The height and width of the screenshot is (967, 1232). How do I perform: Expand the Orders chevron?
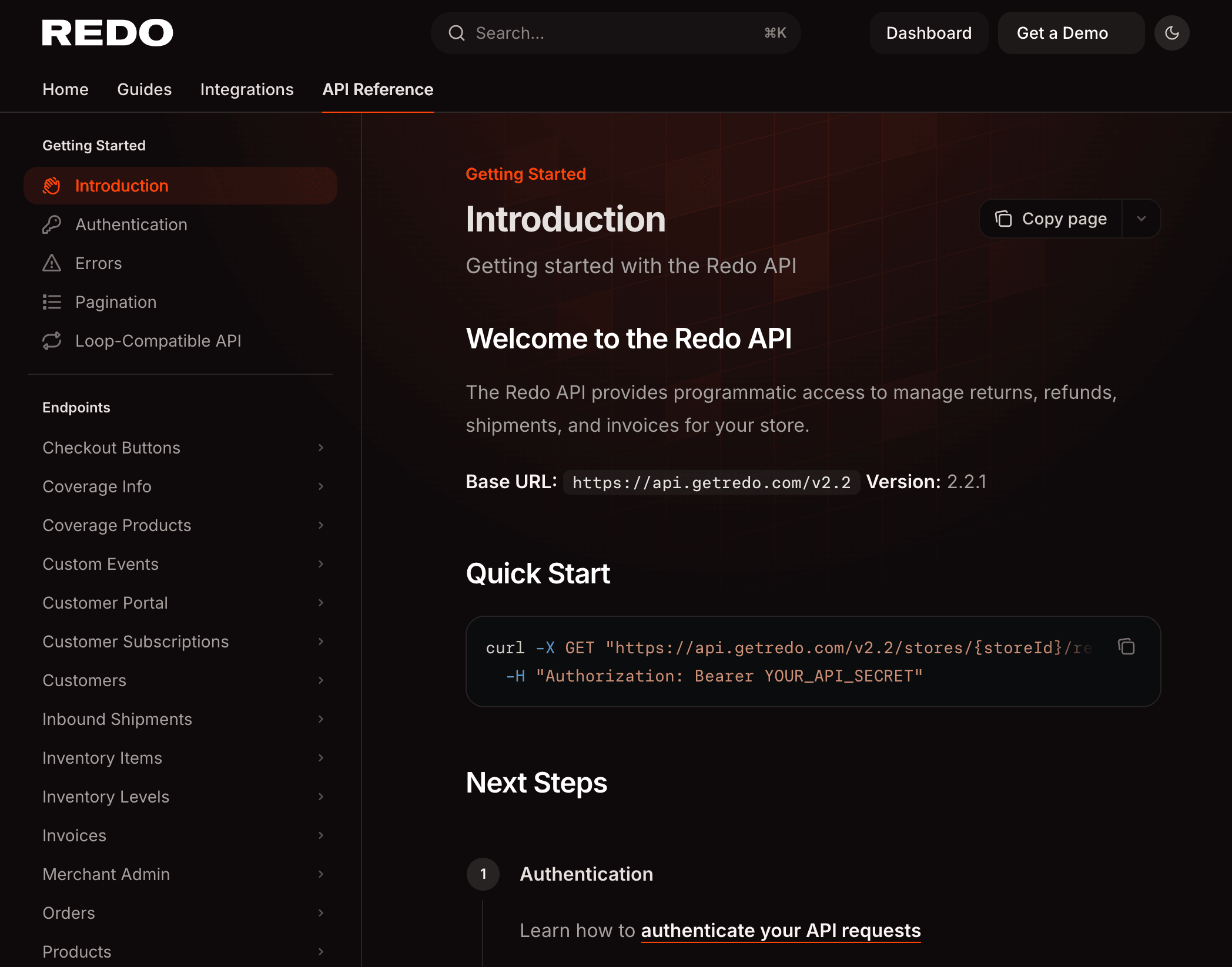tap(321, 913)
